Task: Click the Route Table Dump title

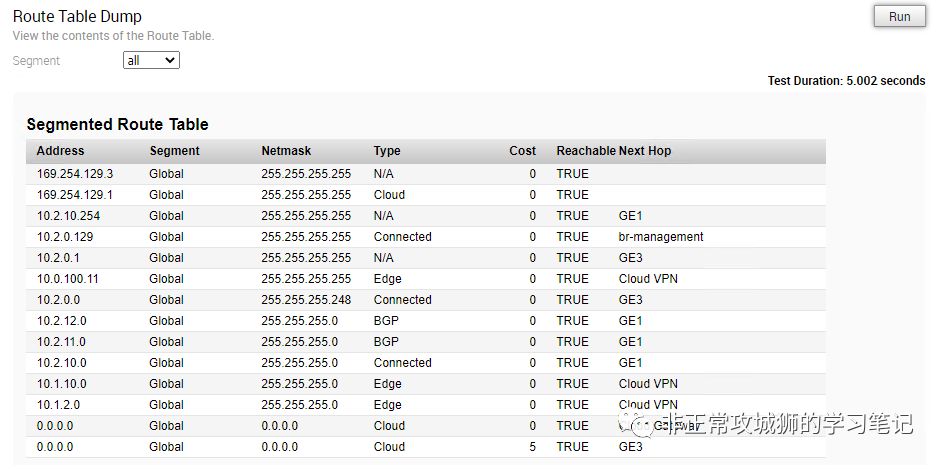Action: (x=77, y=16)
